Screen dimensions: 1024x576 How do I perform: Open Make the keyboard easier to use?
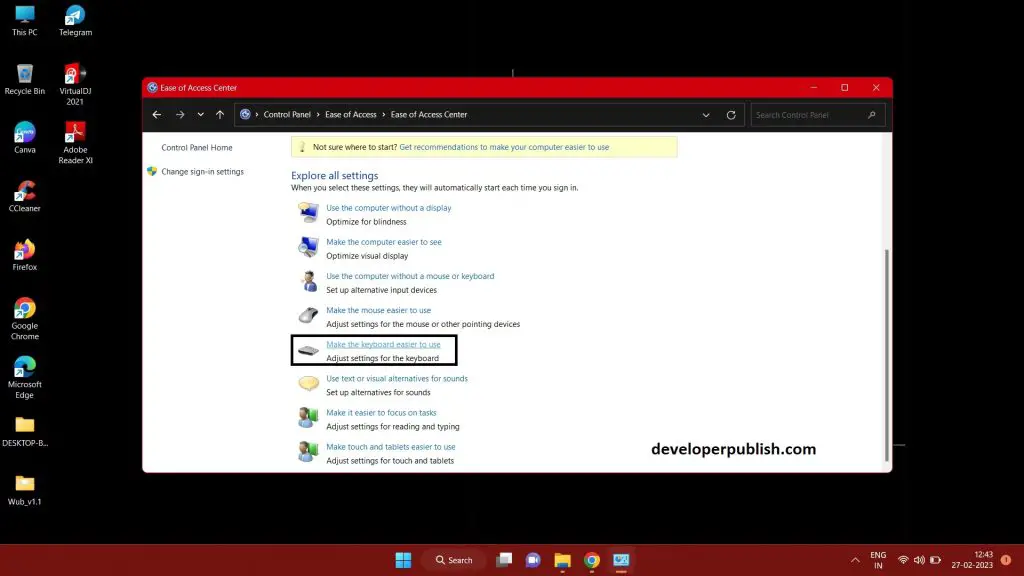coord(383,344)
